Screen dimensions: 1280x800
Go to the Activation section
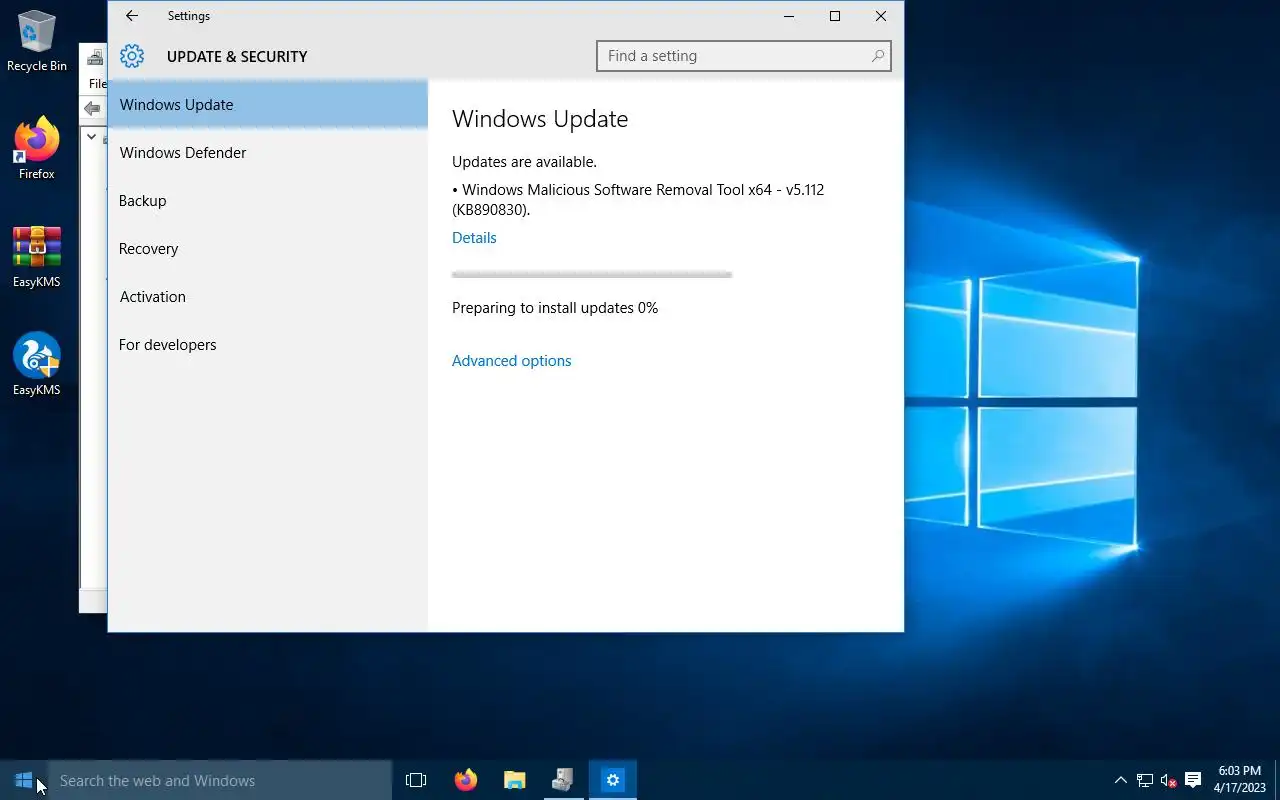[x=268, y=296]
